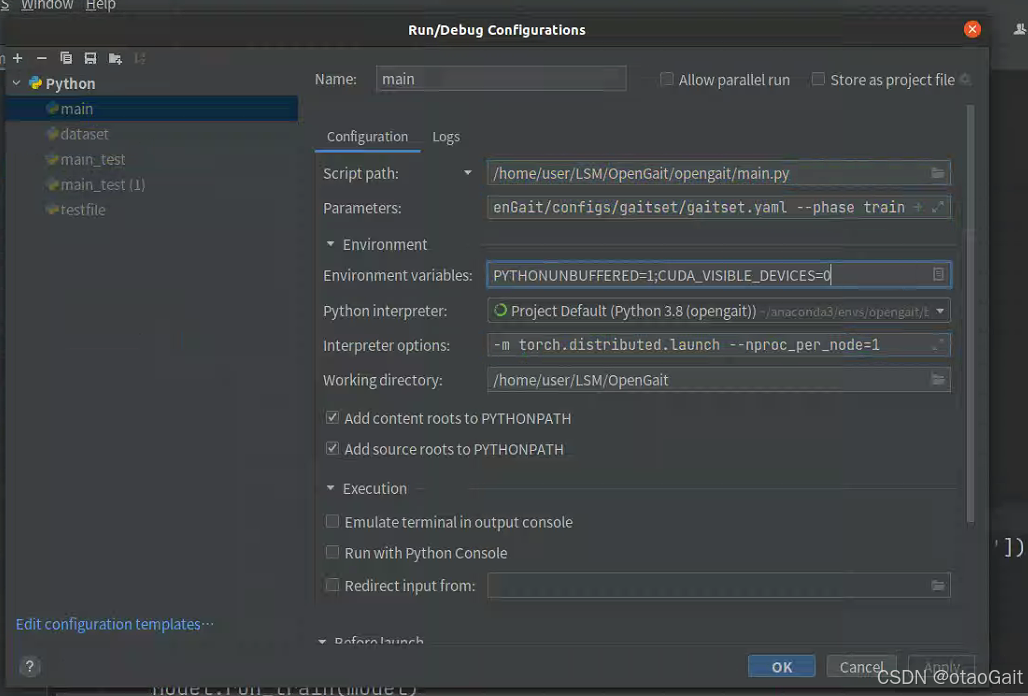Copy the selected configuration
Screen dimensions: 1028x696
coord(65,58)
